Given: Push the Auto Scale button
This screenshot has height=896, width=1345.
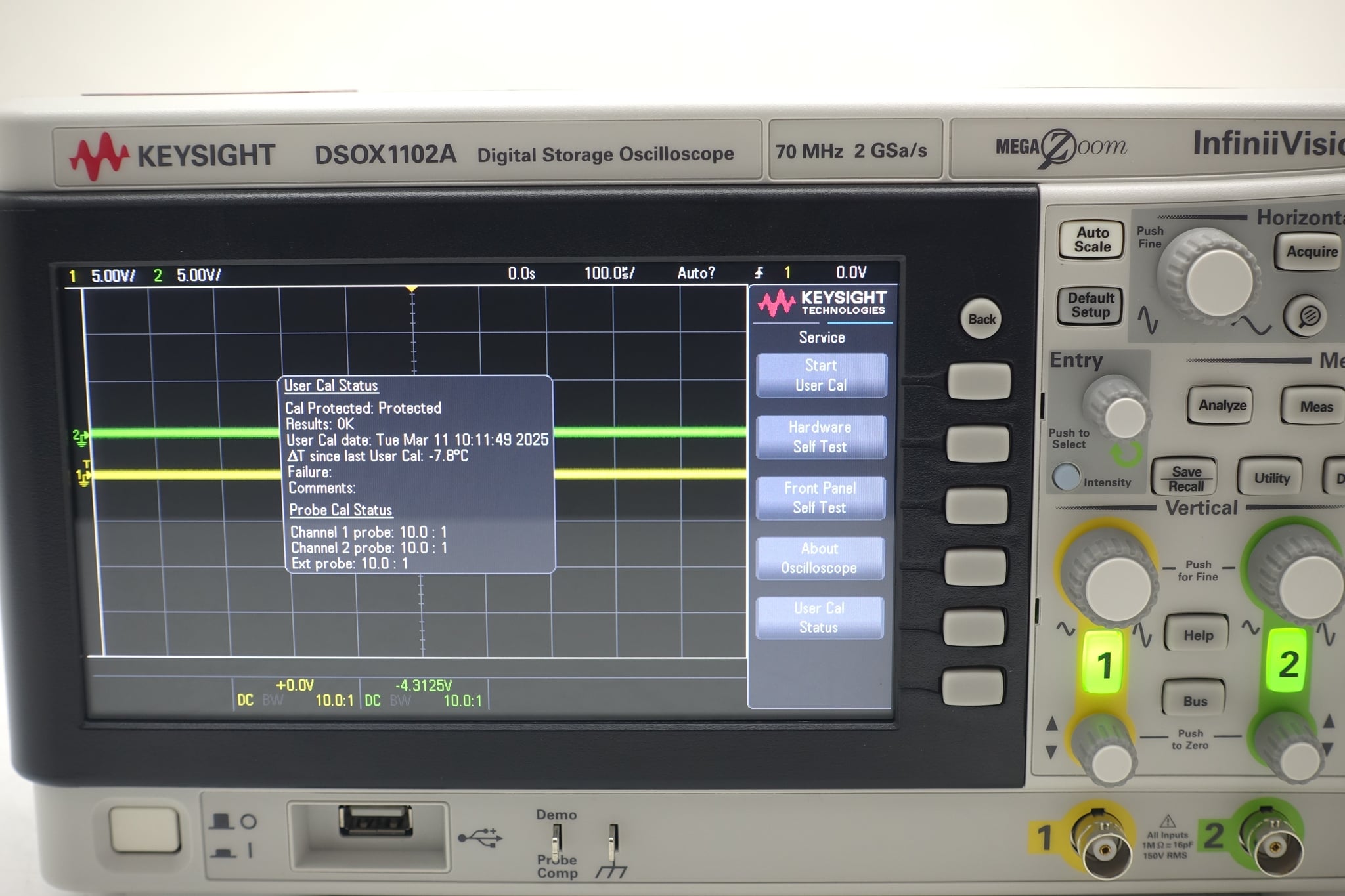Looking at the screenshot, I should pos(1092,240).
